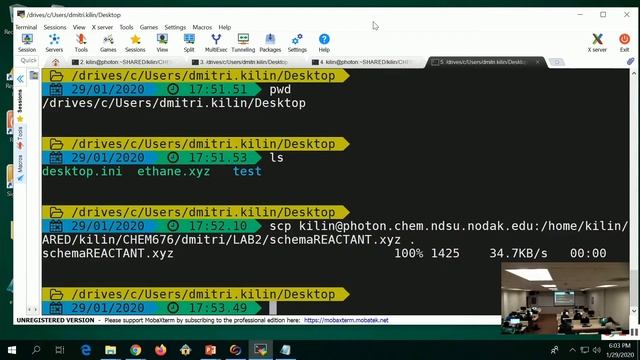Click the desktop.ini file name in terminal
Viewport: 640px width, 360px height.
tap(82, 171)
